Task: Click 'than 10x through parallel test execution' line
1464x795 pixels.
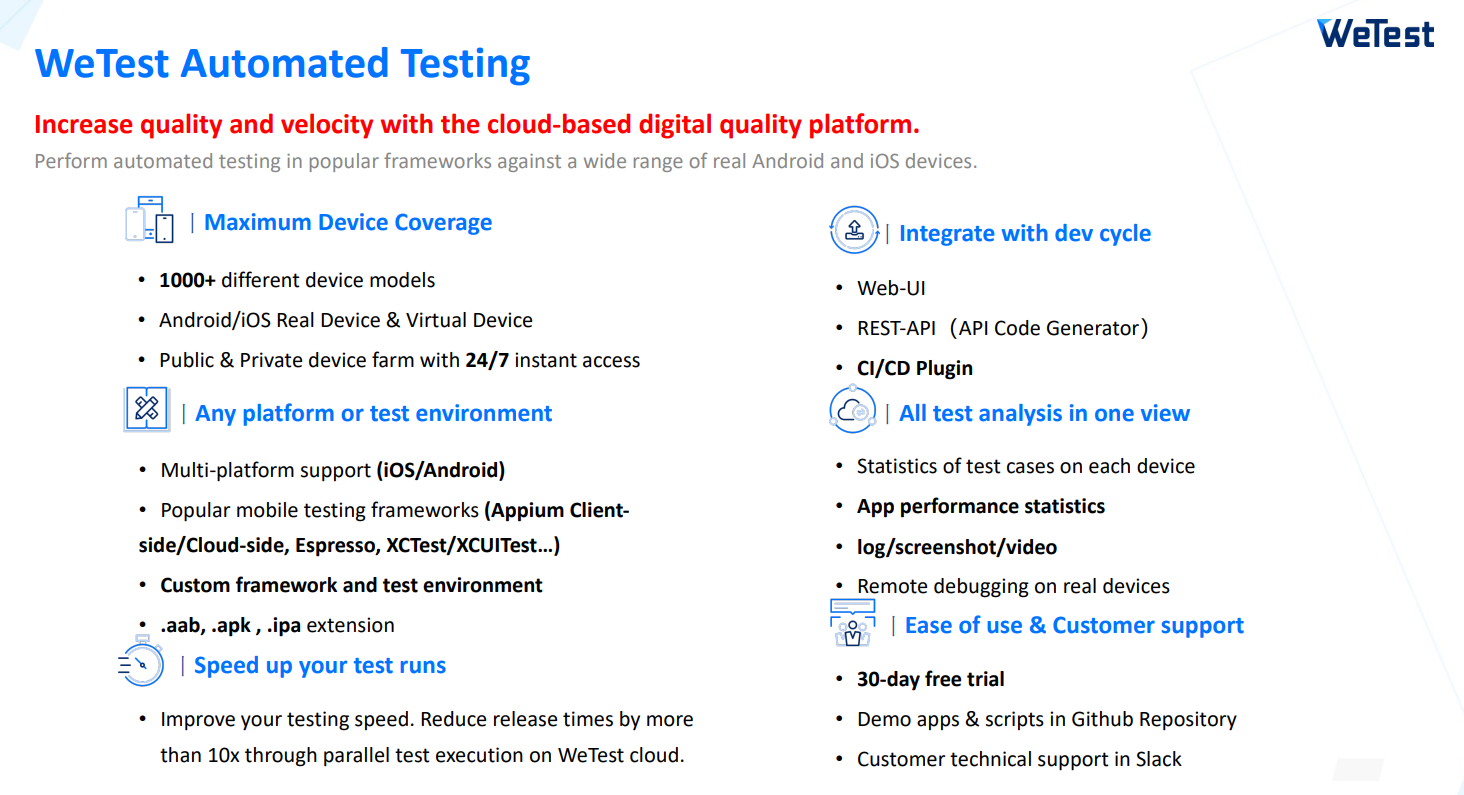Action: 422,755
